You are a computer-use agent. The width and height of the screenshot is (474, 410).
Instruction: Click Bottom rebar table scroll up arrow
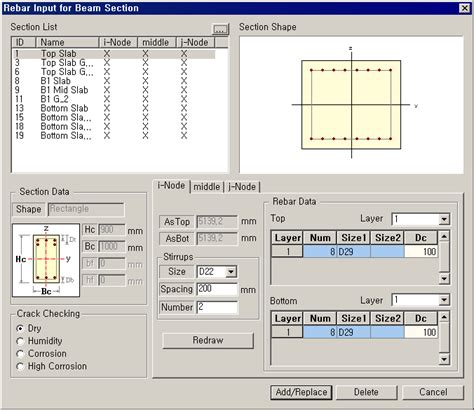[x=444, y=317]
